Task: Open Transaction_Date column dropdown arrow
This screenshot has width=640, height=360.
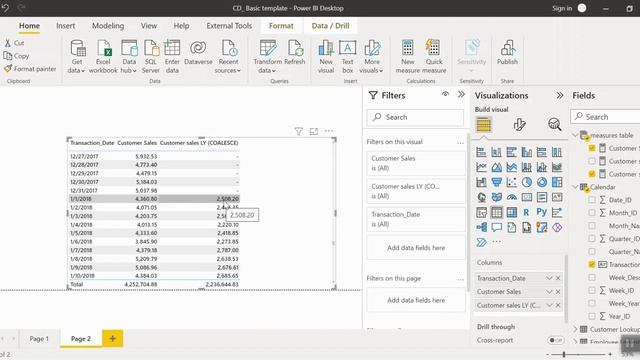Action: 549,278
